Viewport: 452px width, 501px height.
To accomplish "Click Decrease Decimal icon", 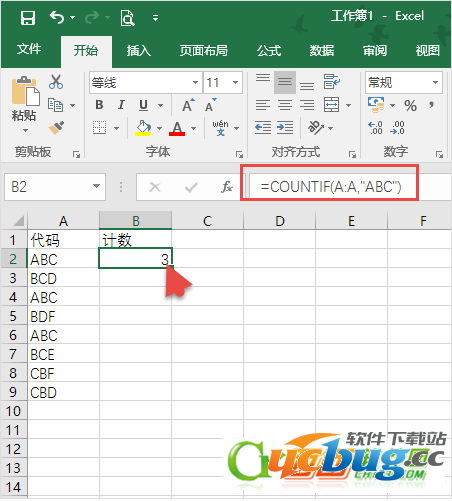I will [x=397, y=128].
